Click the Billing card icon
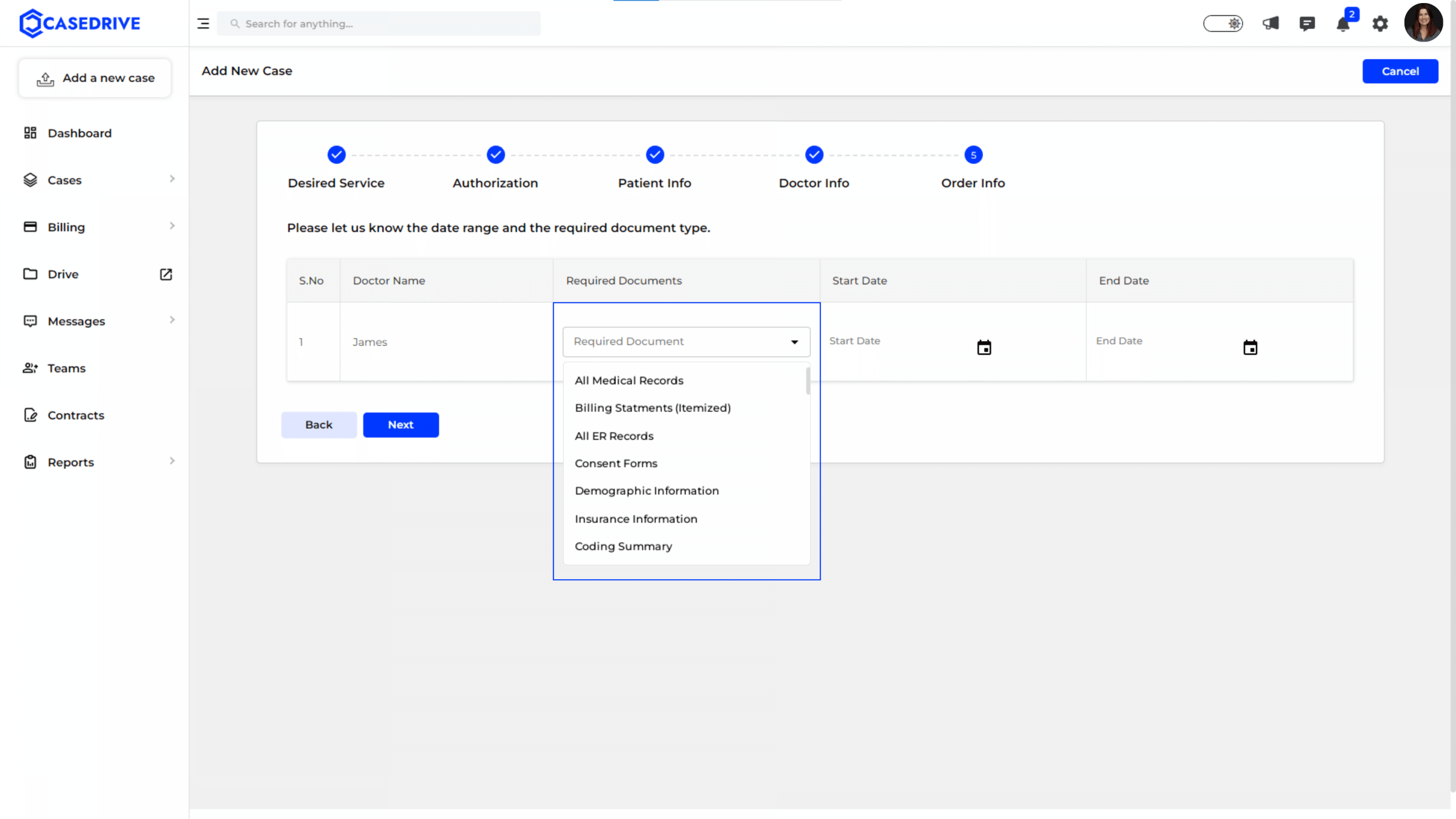The width and height of the screenshot is (1456, 819). coord(30,226)
